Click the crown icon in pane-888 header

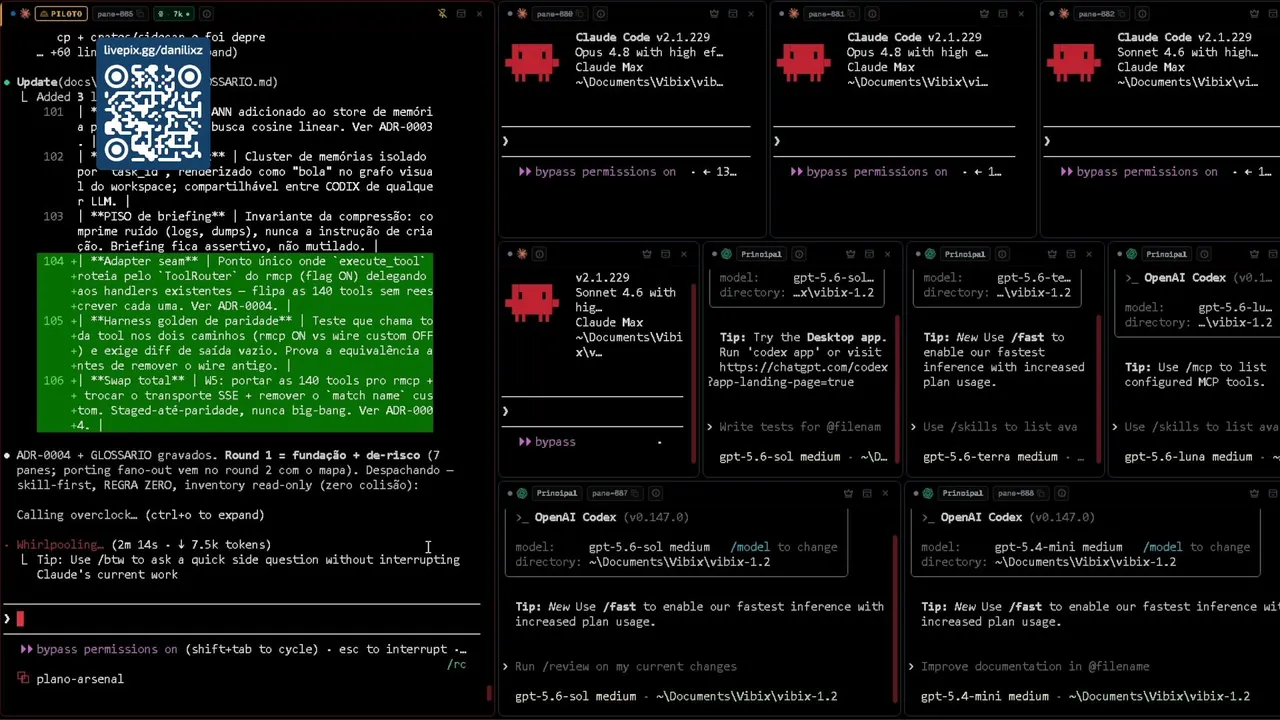(1254, 493)
